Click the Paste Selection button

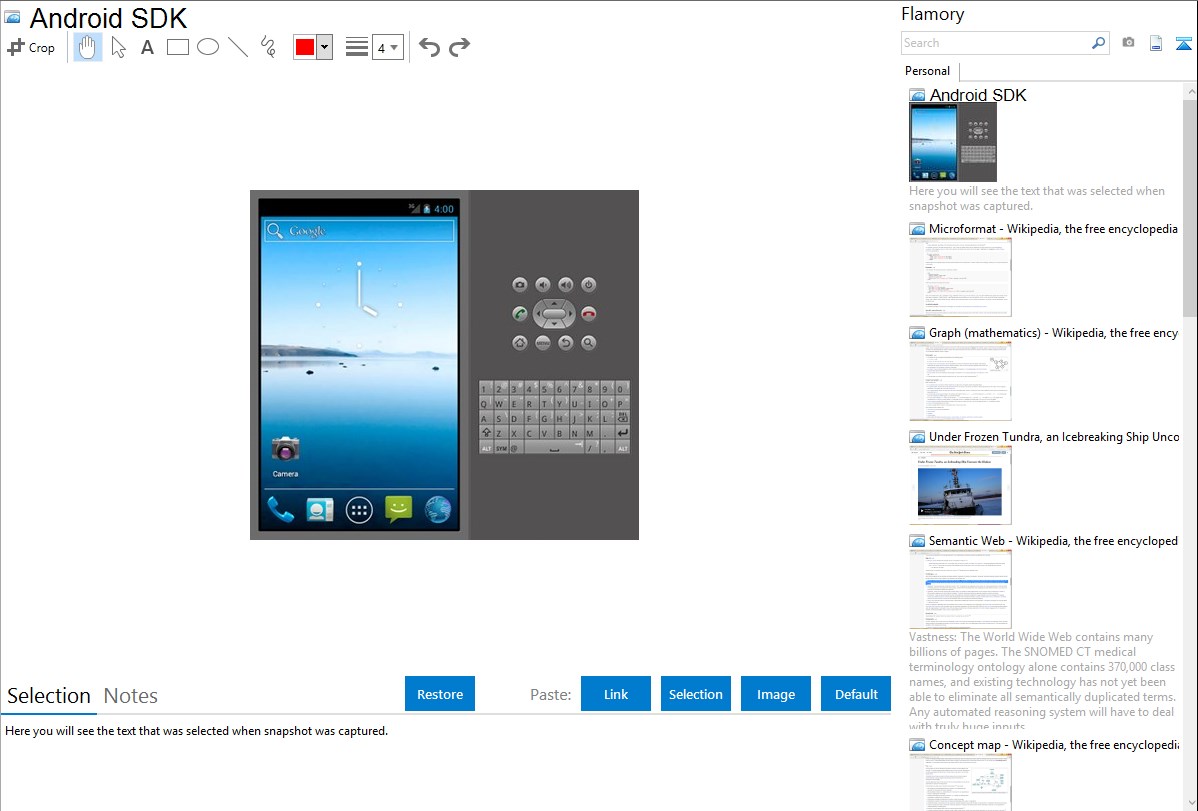point(696,694)
